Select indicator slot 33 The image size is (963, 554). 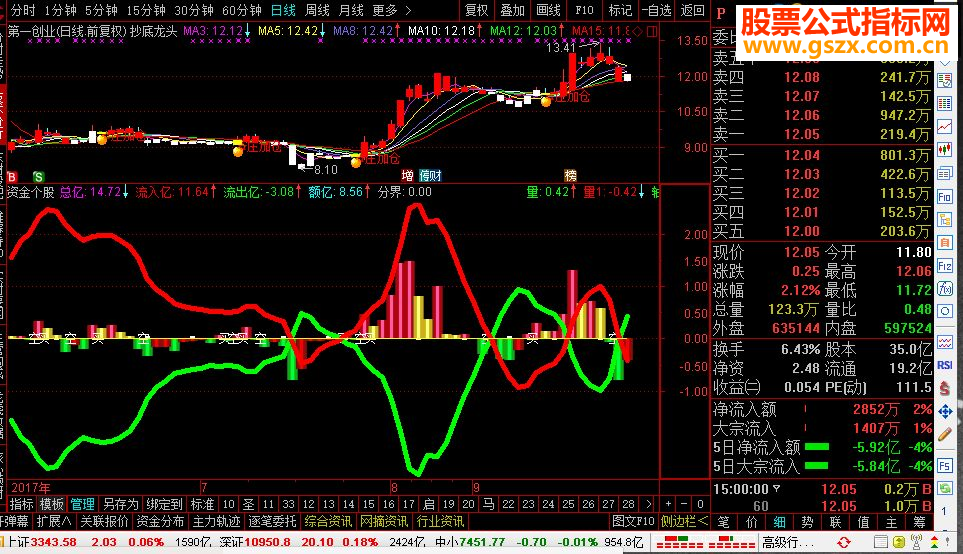click(x=288, y=504)
